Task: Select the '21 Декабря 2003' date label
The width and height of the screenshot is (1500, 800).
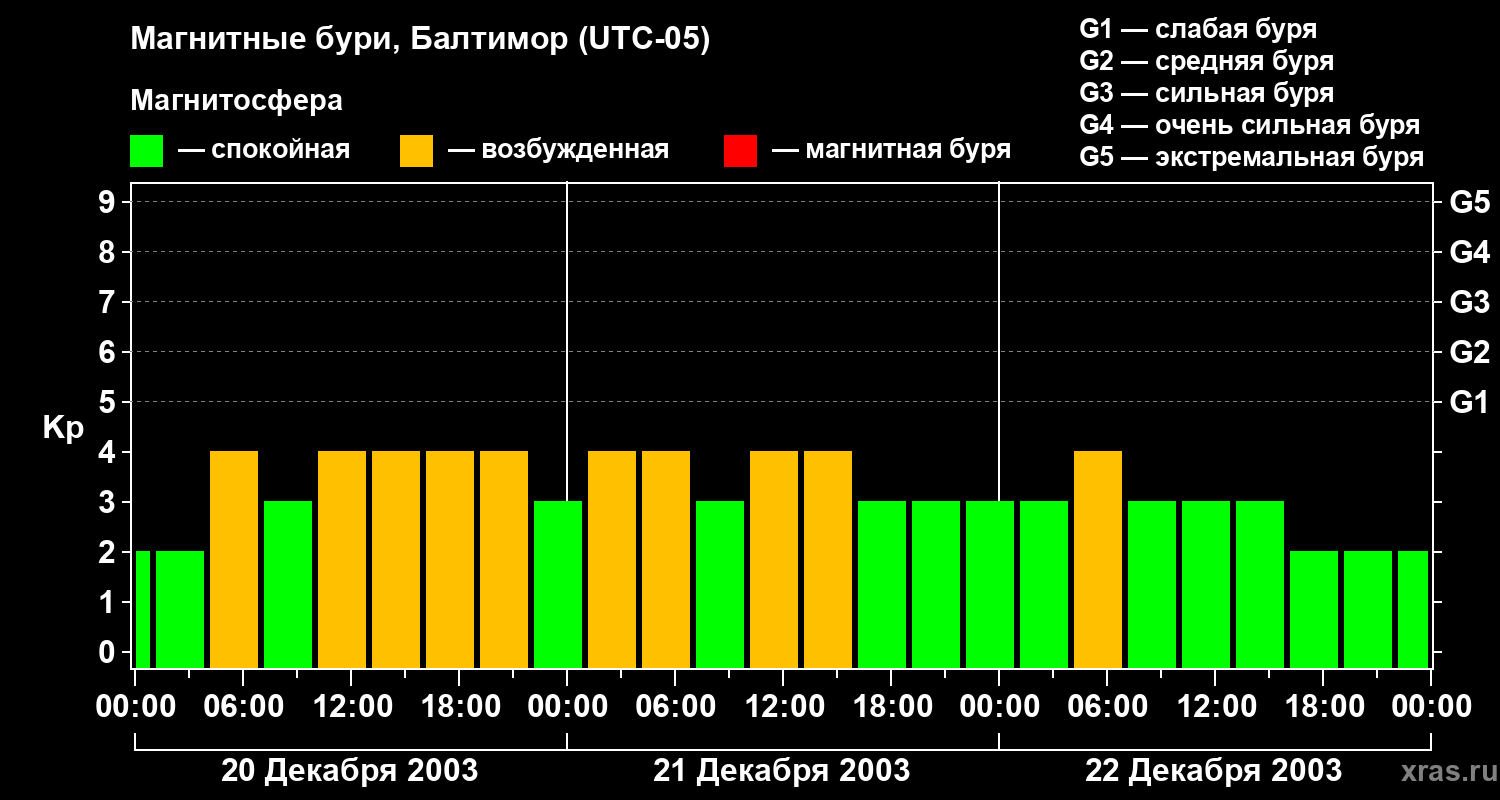Action: [781, 771]
